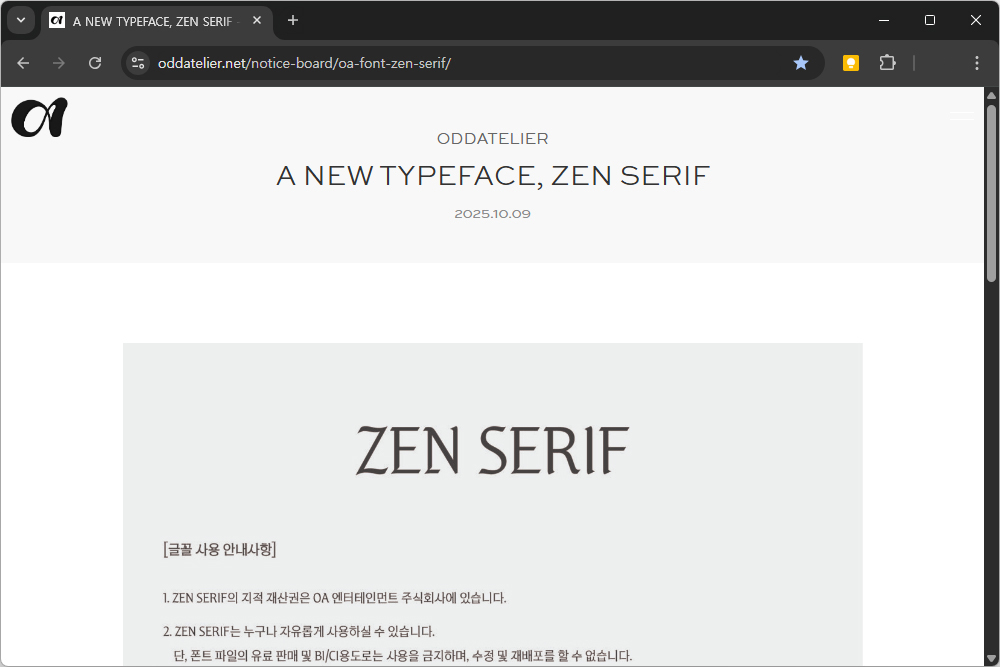
Task: Click the browser forward arrow
Action: pyautogui.click(x=59, y=63)
